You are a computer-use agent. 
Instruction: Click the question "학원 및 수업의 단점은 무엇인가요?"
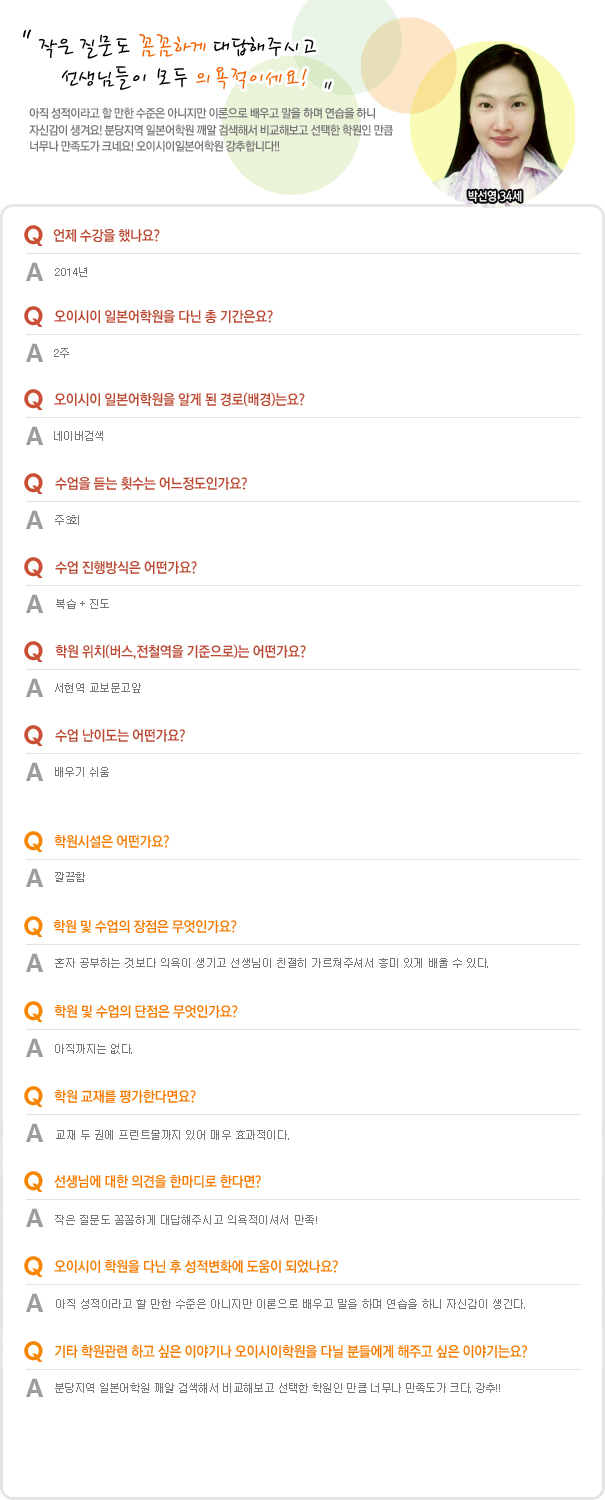click(145, 1011)
